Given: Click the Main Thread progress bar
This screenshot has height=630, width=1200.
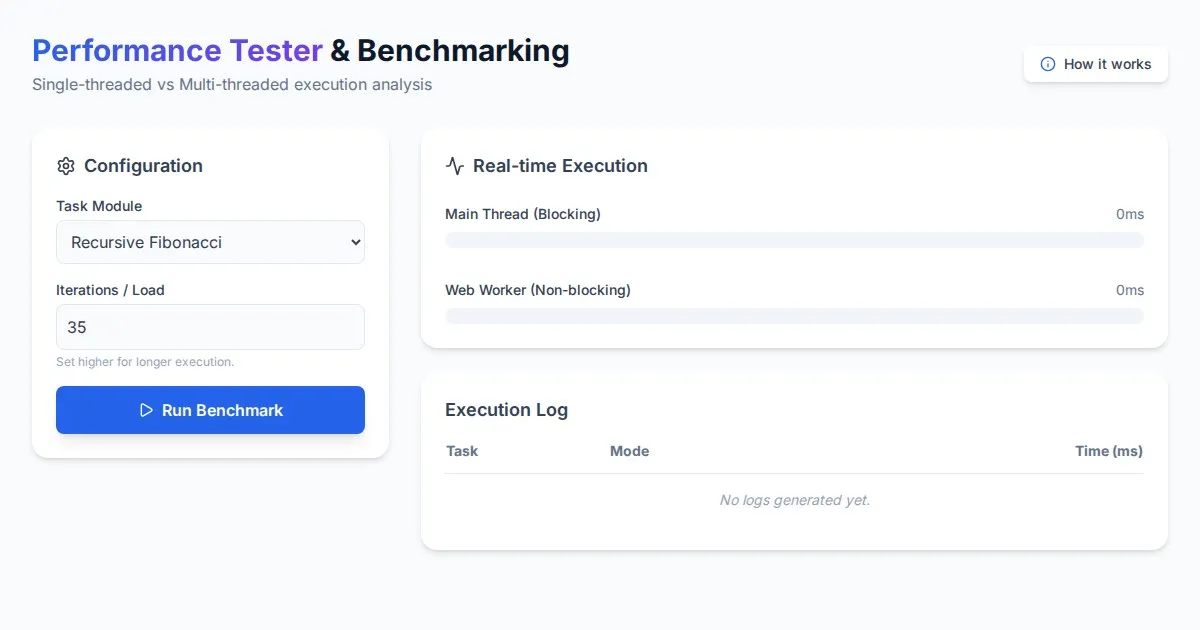Looking at the screenshot, I should 794,240.
